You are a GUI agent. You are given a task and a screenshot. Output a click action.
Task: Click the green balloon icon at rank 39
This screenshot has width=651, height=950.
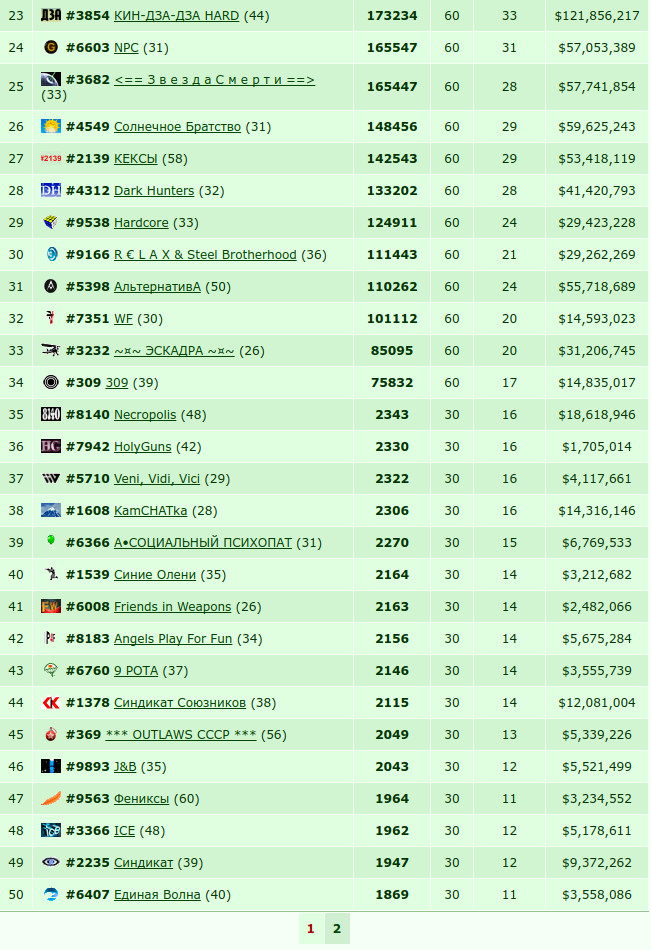point(51,541)
